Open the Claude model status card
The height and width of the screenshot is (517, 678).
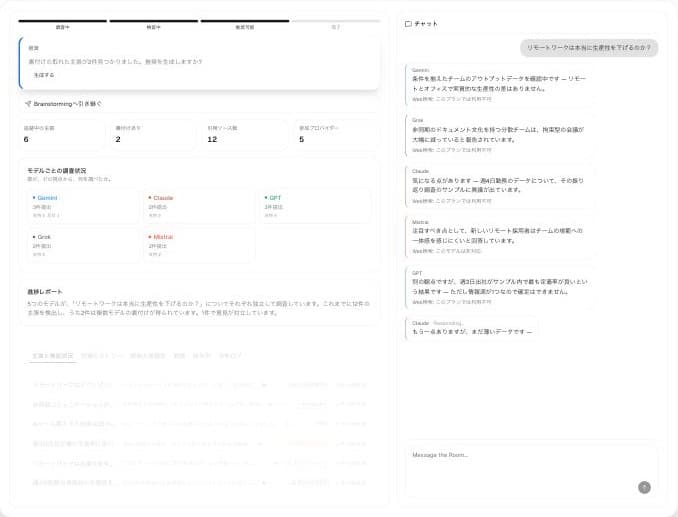tap(199, 206)
